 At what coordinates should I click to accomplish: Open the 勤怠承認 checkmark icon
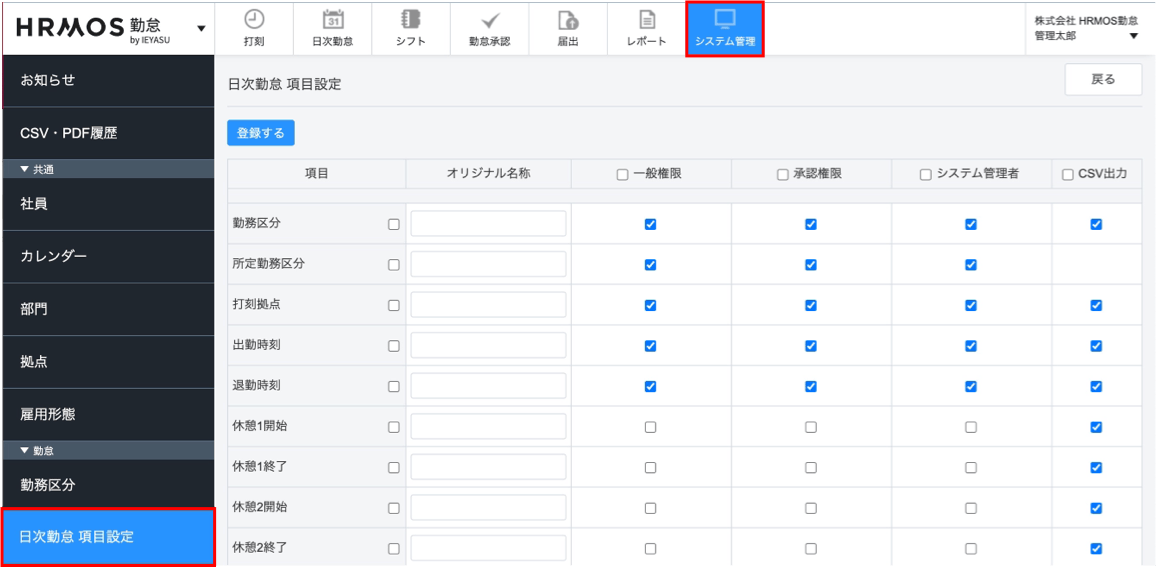(x=489, y=20)
